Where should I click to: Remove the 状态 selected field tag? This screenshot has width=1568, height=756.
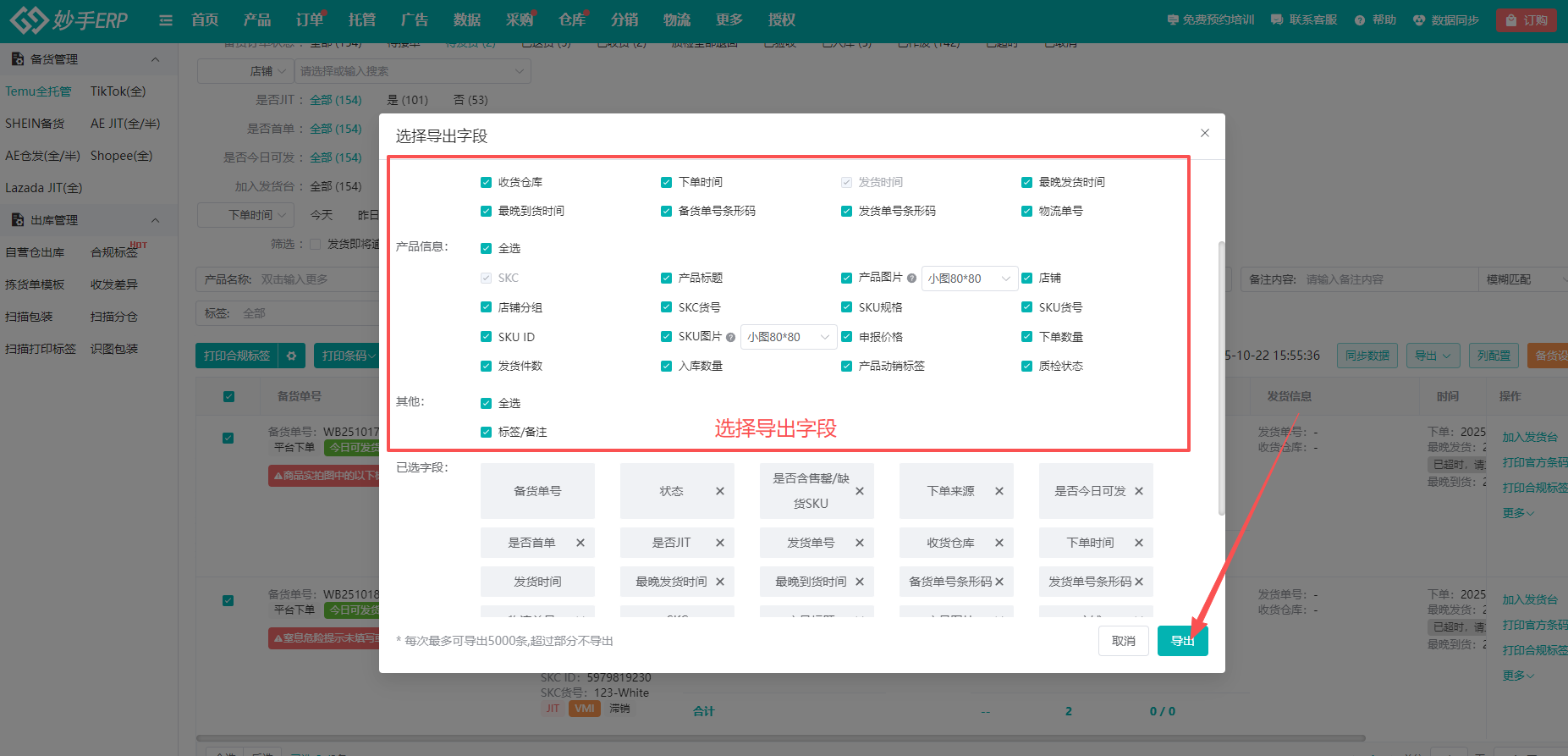719,491
